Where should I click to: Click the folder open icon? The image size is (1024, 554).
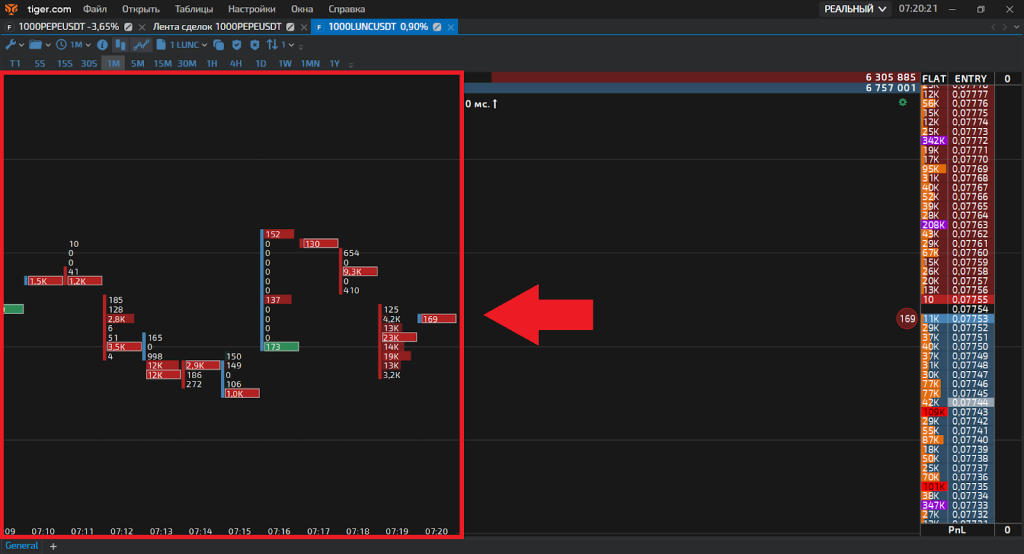36,45
